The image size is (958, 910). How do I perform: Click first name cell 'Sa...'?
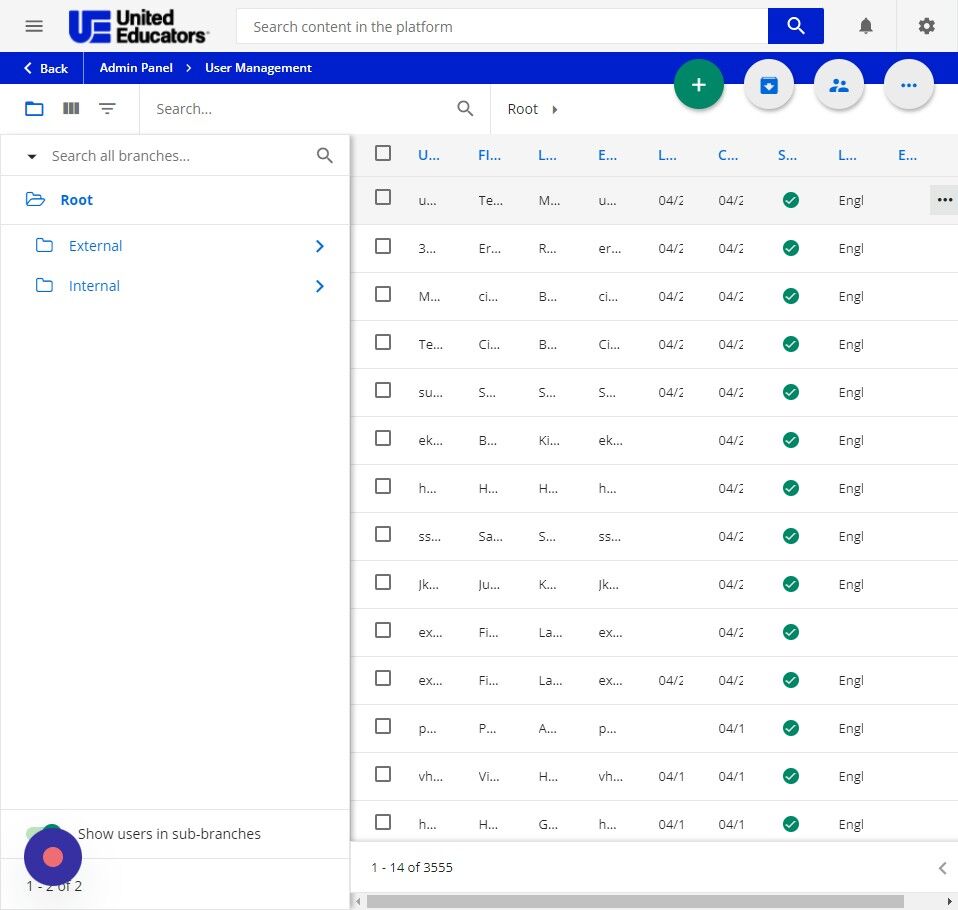(x=490, y=537)
